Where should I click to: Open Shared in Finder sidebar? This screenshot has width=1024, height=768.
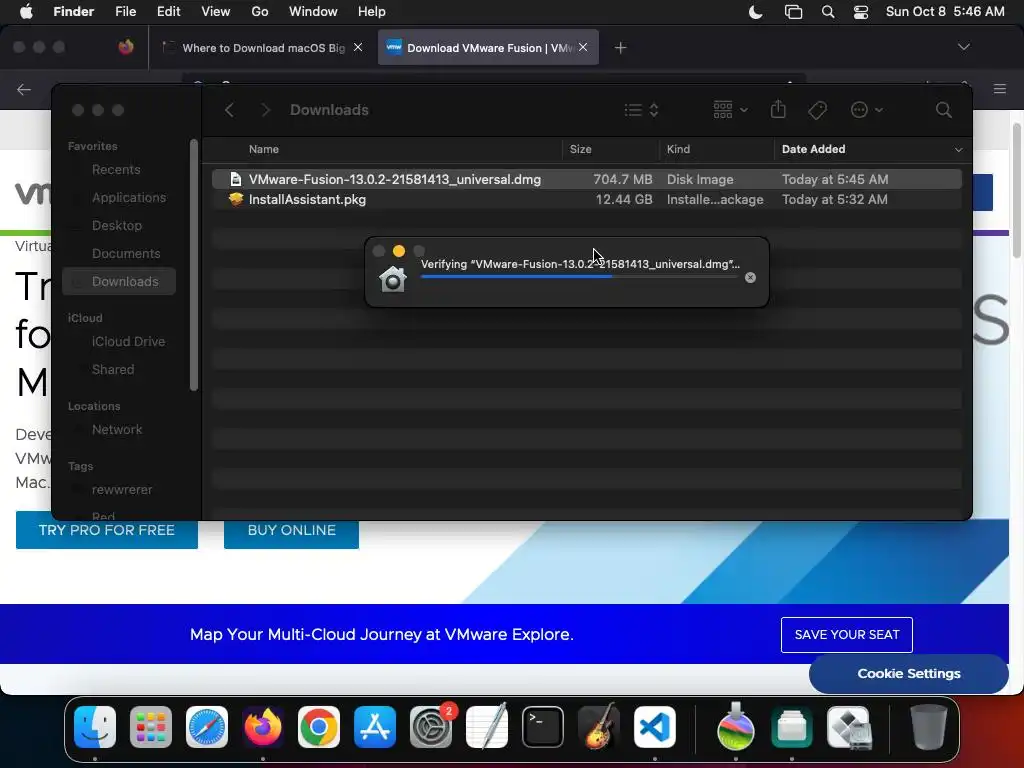(112, 370)
